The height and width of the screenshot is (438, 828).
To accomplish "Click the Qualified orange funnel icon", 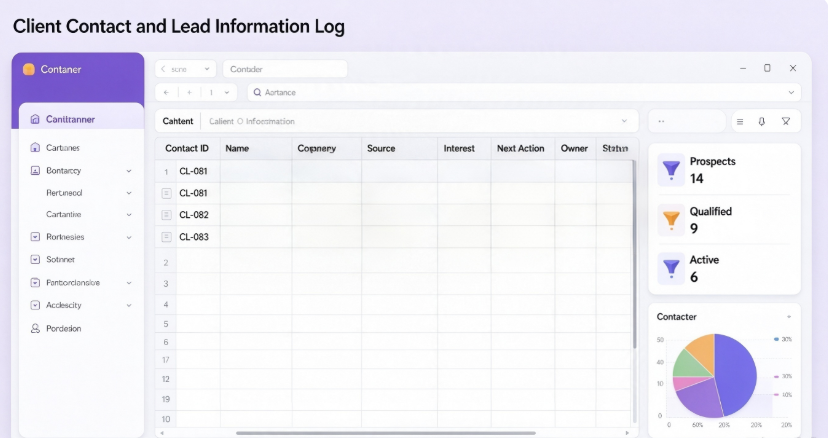I will pos(671,219).
